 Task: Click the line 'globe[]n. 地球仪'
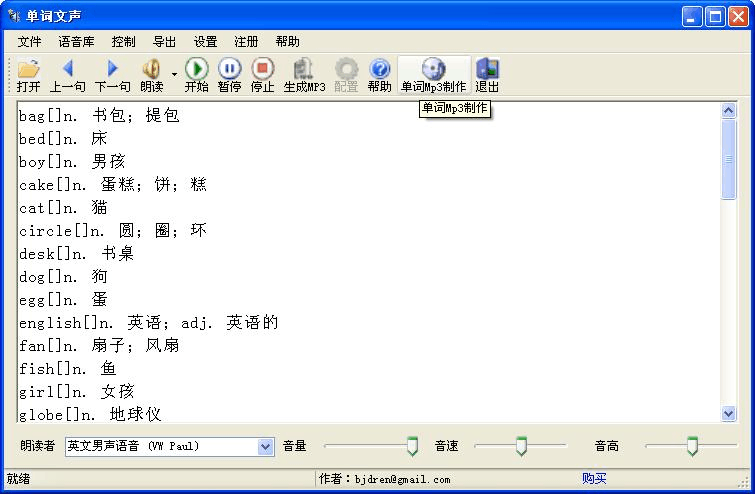pos(90,415)
